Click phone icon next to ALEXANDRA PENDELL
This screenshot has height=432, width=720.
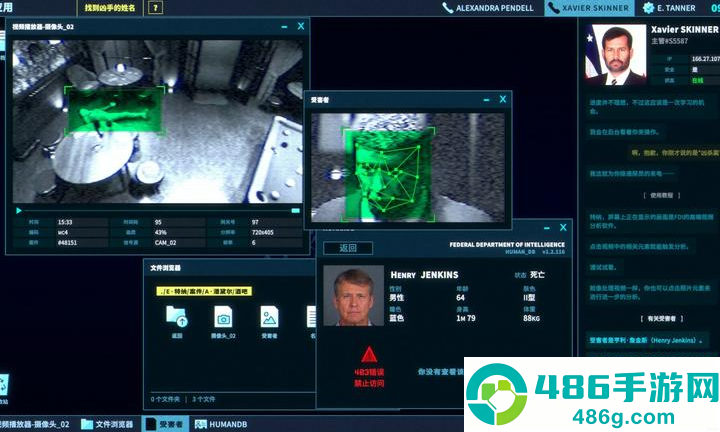(447, 8)
